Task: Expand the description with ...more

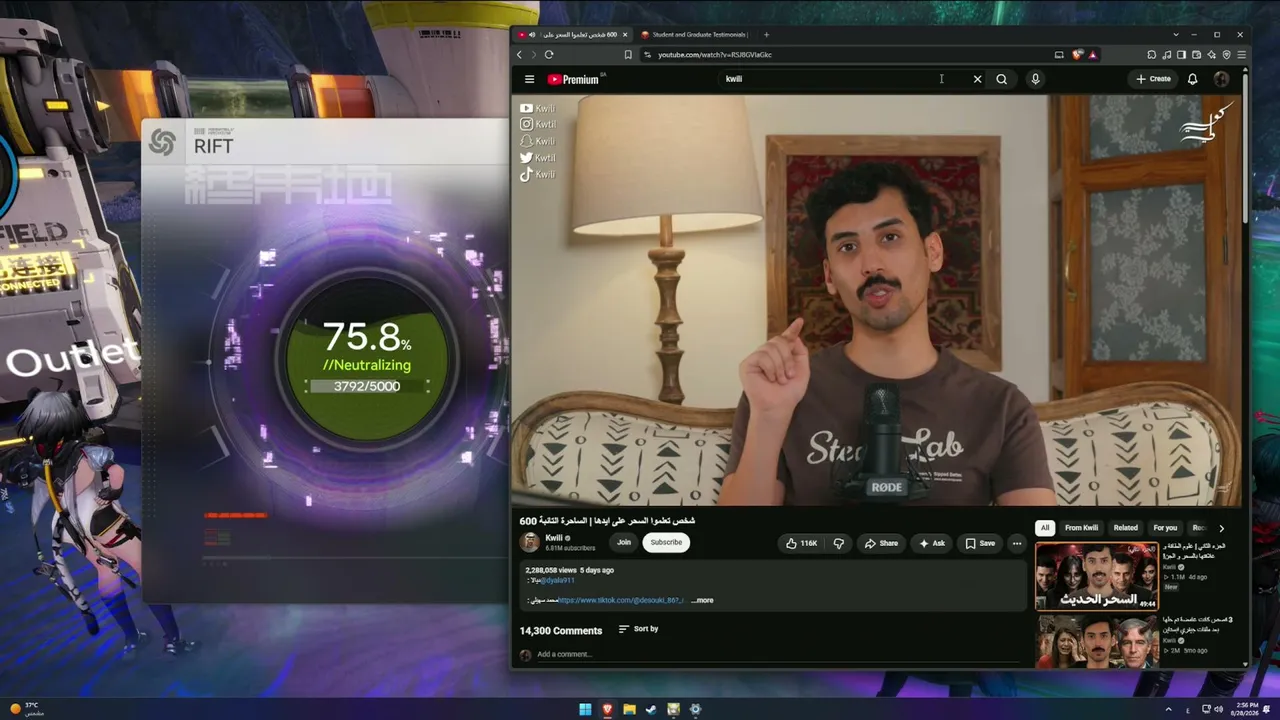Action: (x=702, y=600)
